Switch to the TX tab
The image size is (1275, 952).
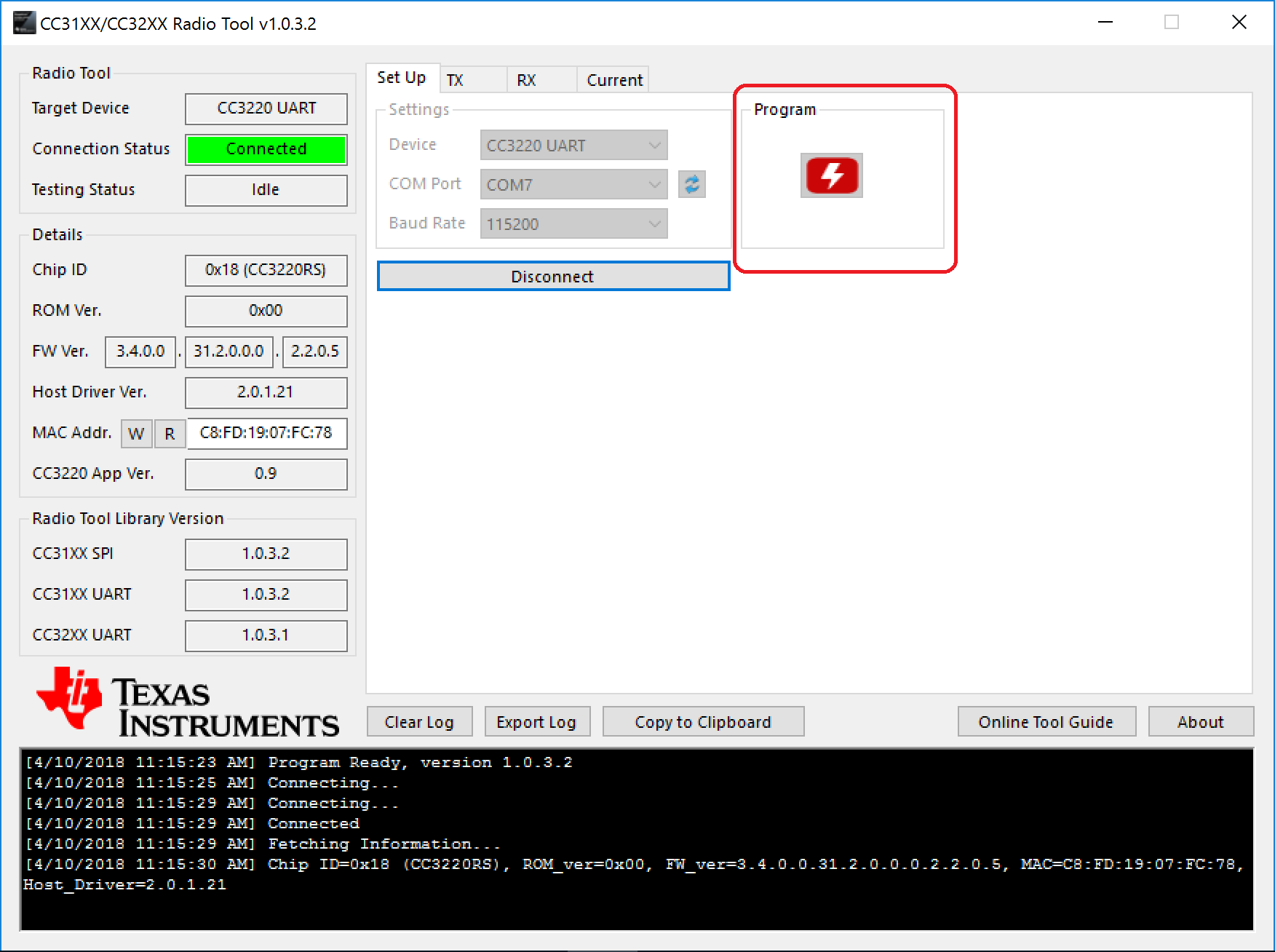pos(473,79)
